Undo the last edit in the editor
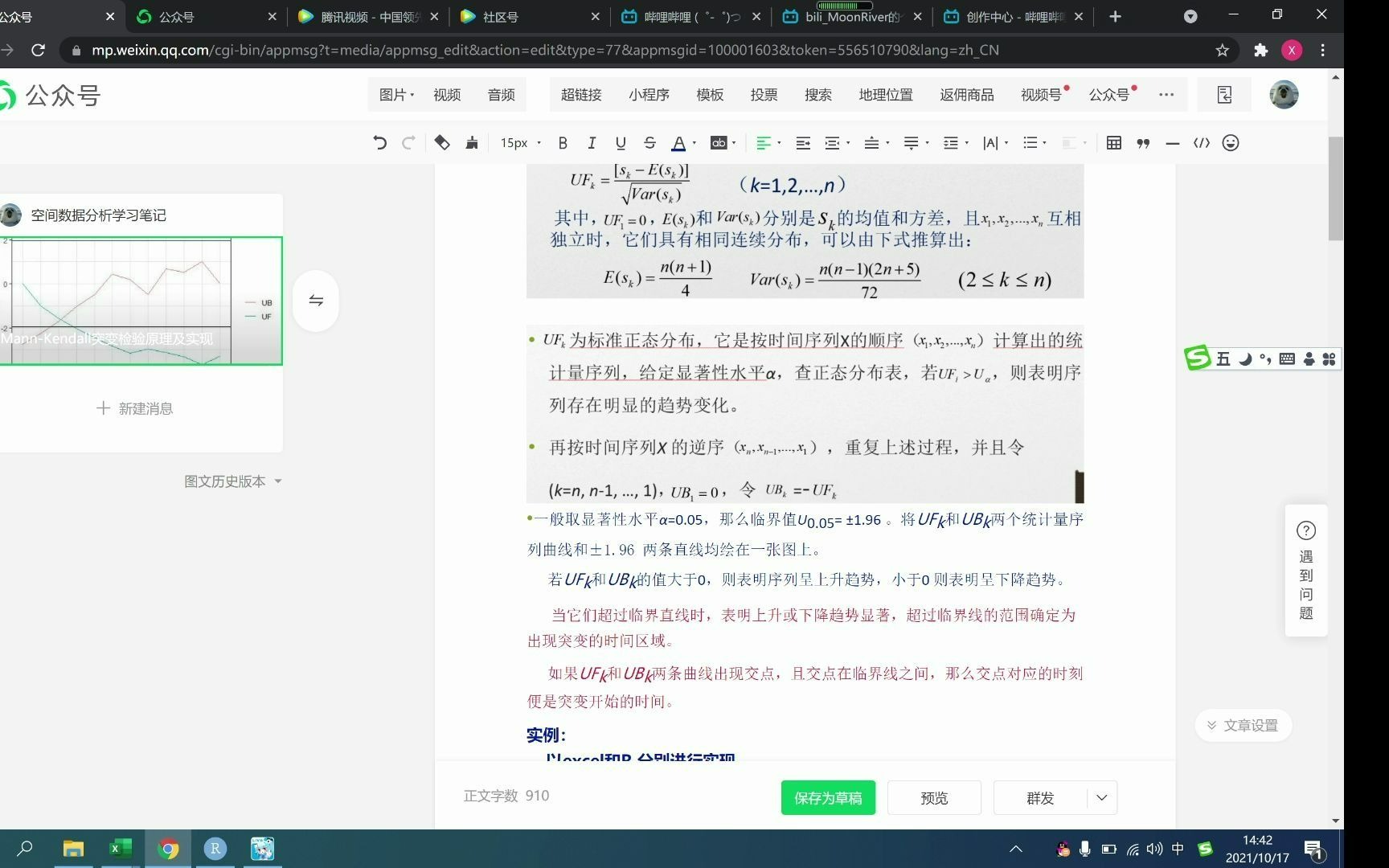The height and width of the screenshot is (868, 1389). [379, 143]
